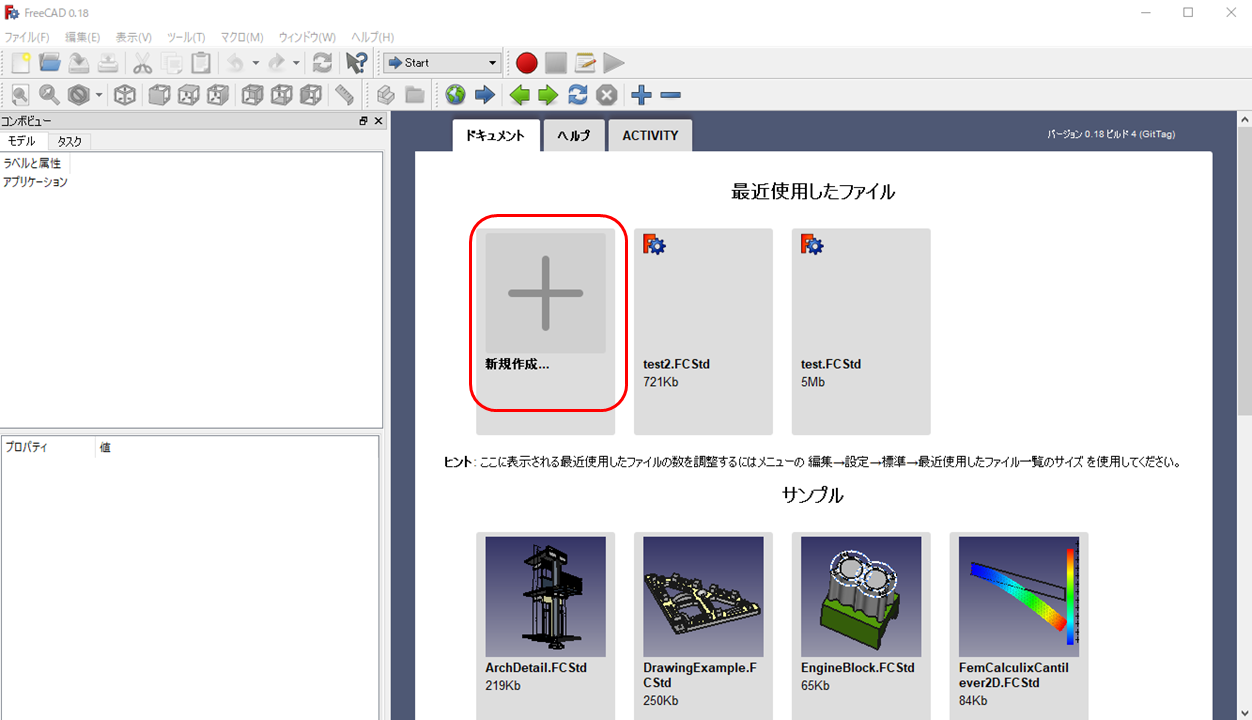The width and height of the screenshot is (1252, 720).
Task: Open the ツール(T) menu
Action: click(185, 37)
